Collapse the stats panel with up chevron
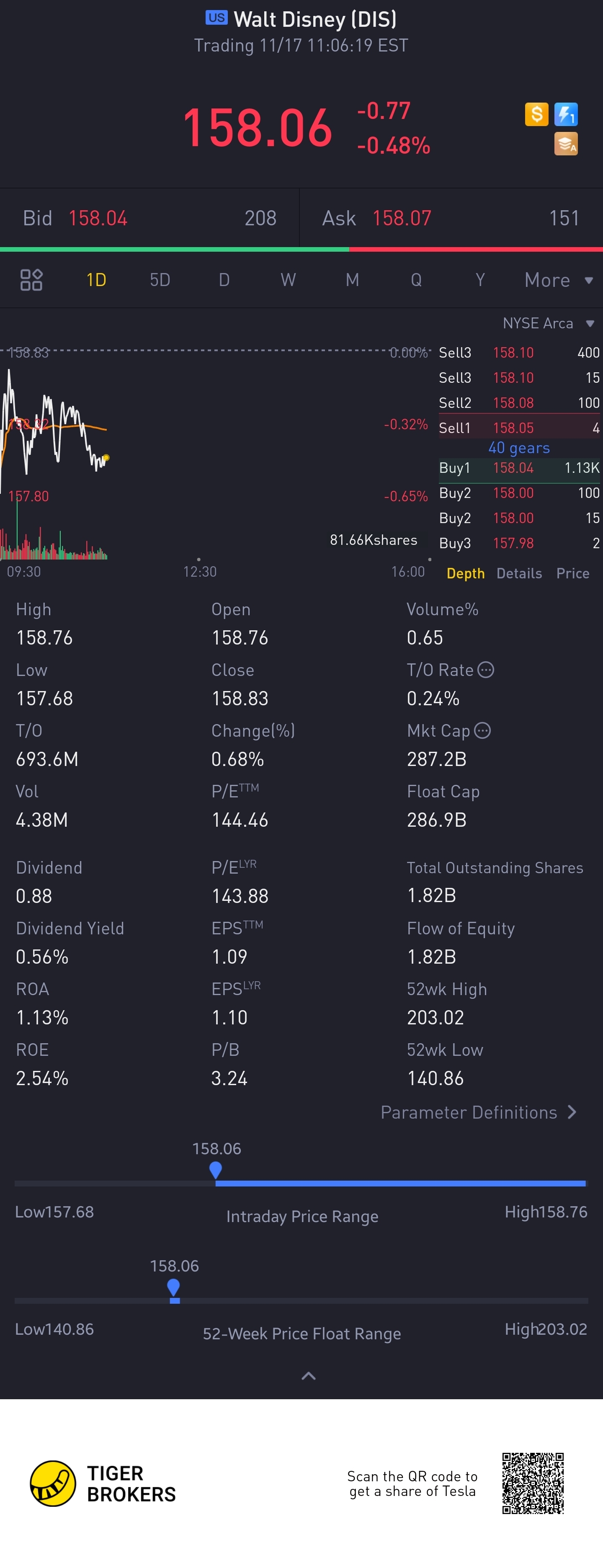Viewport: 603px width, 1568px height. coord(309,1376)
